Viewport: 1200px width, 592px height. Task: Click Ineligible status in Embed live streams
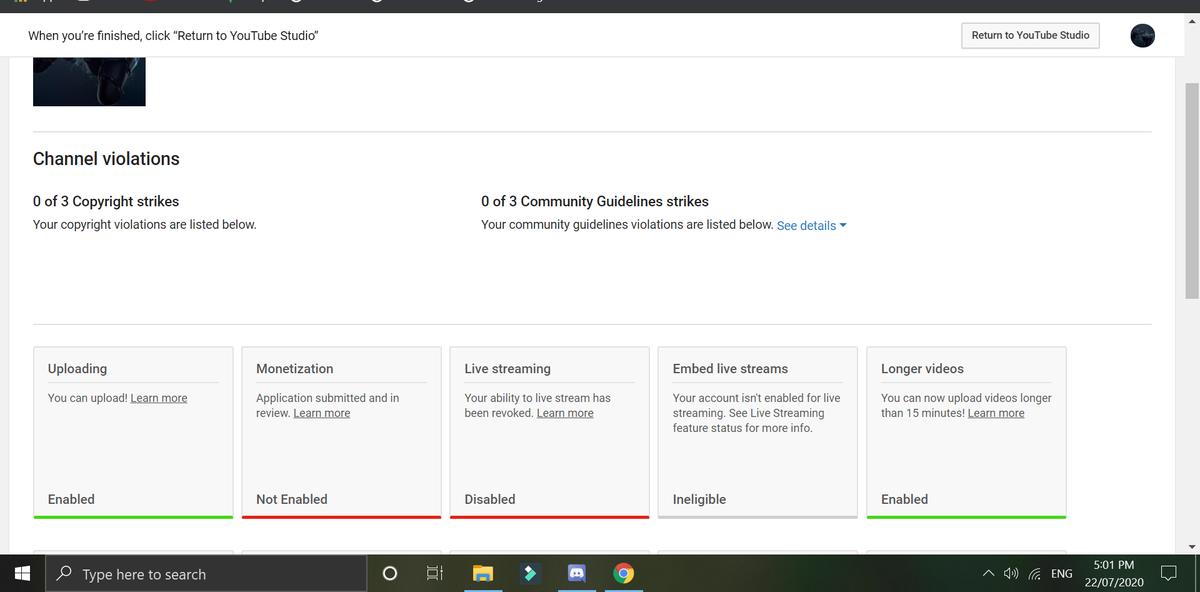coord(700,499)
